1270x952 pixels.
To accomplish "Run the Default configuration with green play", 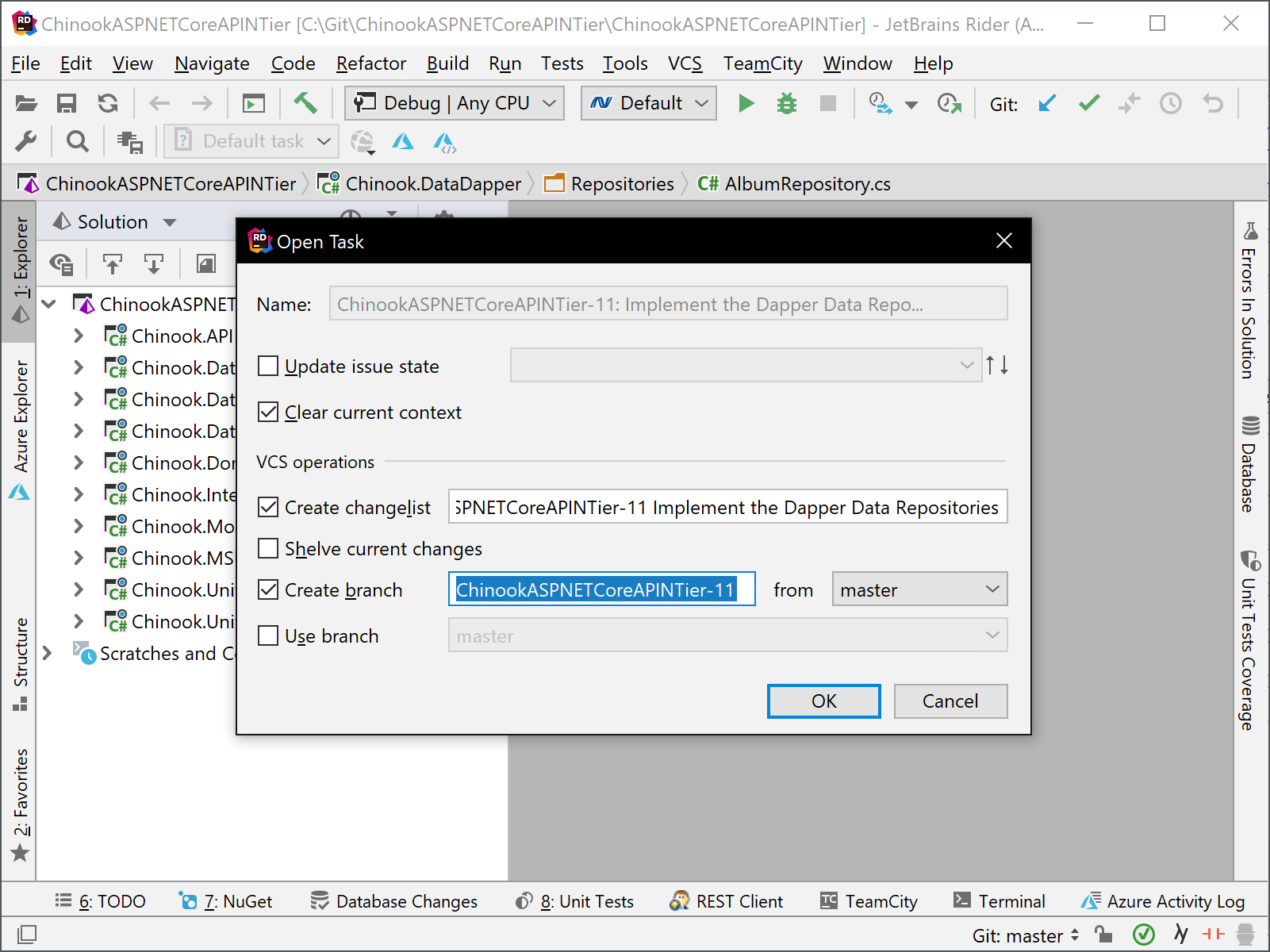I will point(746,103).
